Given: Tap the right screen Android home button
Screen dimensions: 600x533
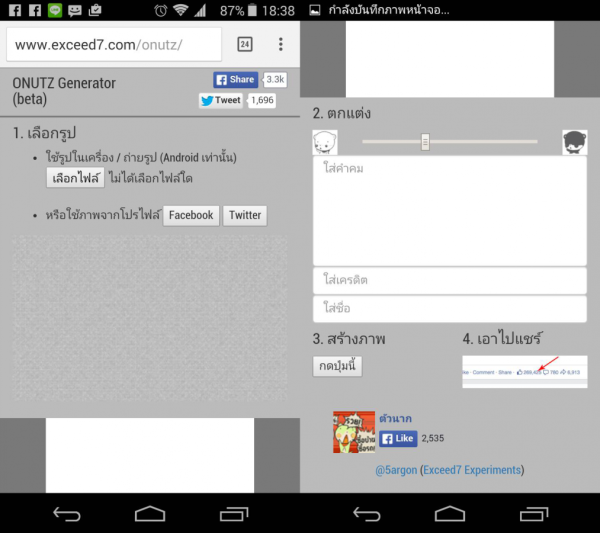Looking at the screenshot, I should (450, 514).
